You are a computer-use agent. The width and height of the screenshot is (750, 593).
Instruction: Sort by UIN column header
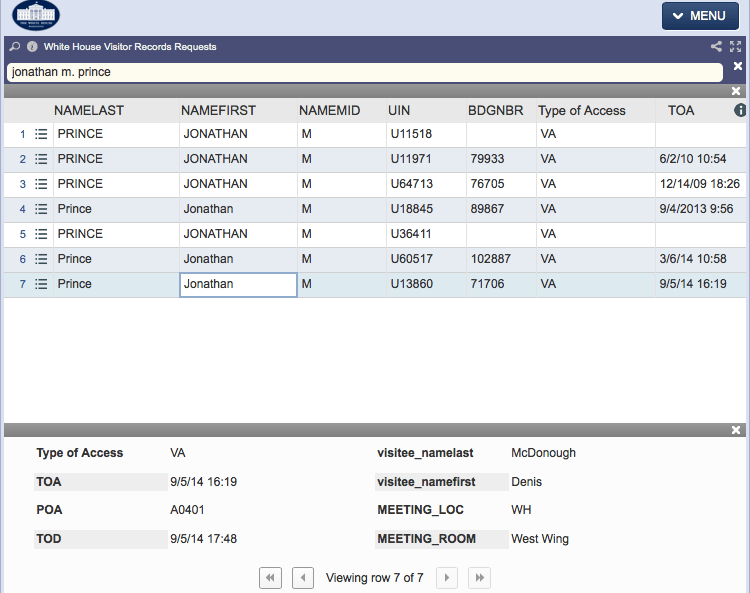pyautogui.click(x=399, y=110)
